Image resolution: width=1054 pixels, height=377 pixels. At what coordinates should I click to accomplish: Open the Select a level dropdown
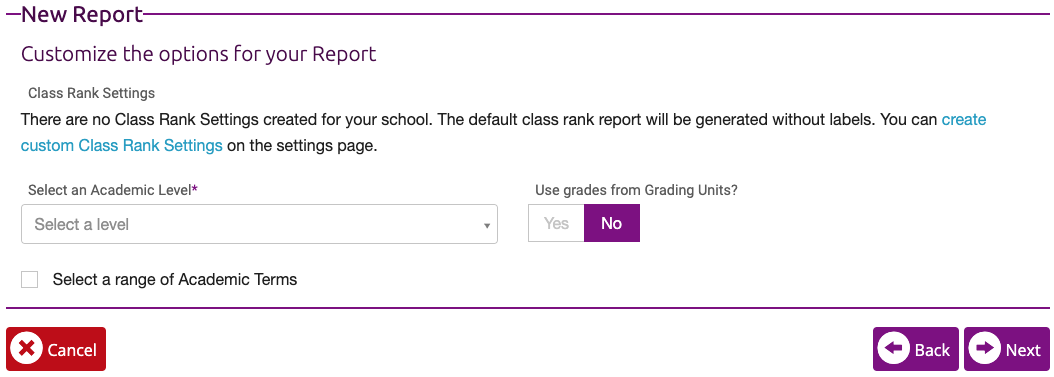pos(259,224)
